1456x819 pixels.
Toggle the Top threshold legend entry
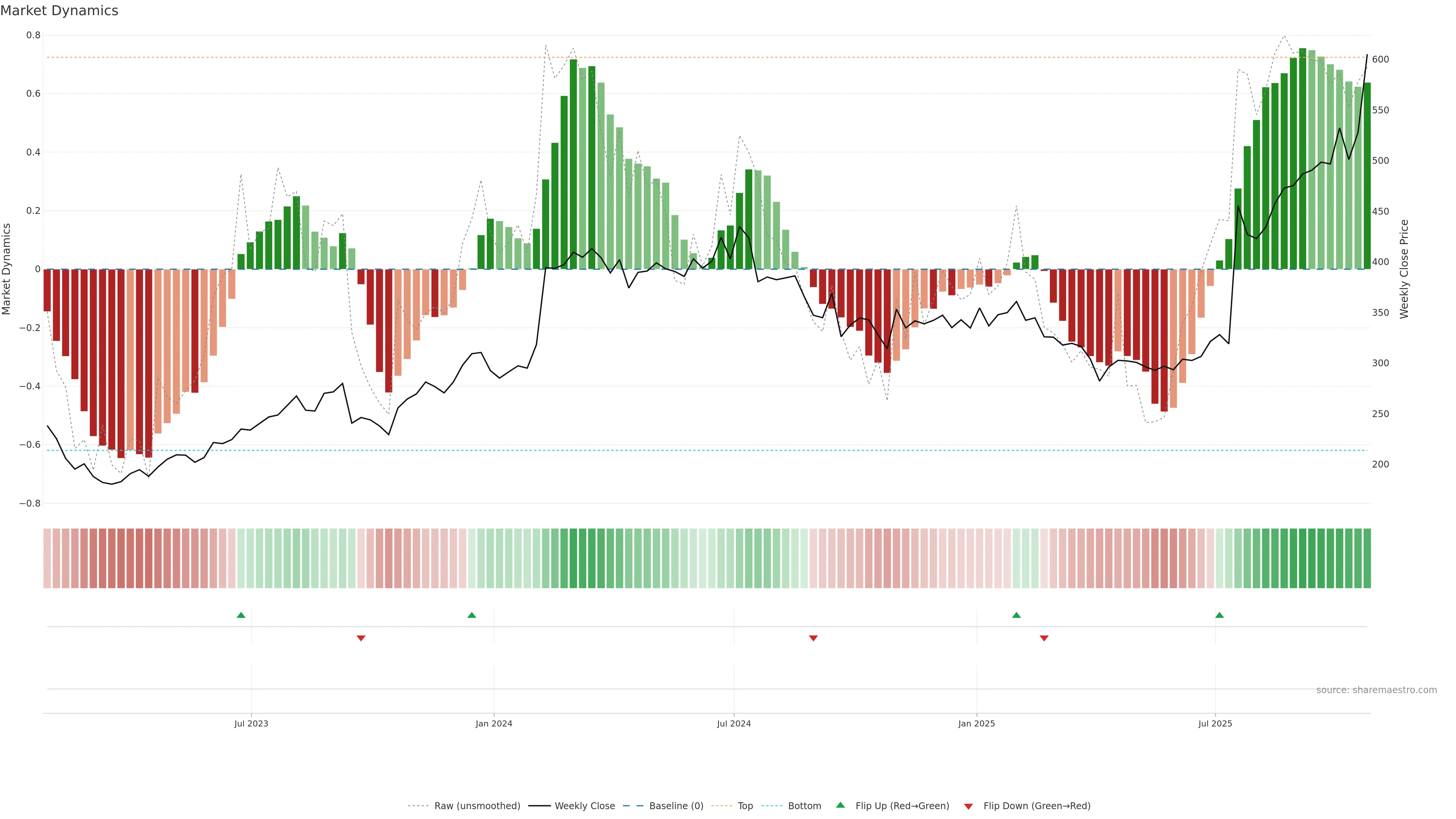745,806
